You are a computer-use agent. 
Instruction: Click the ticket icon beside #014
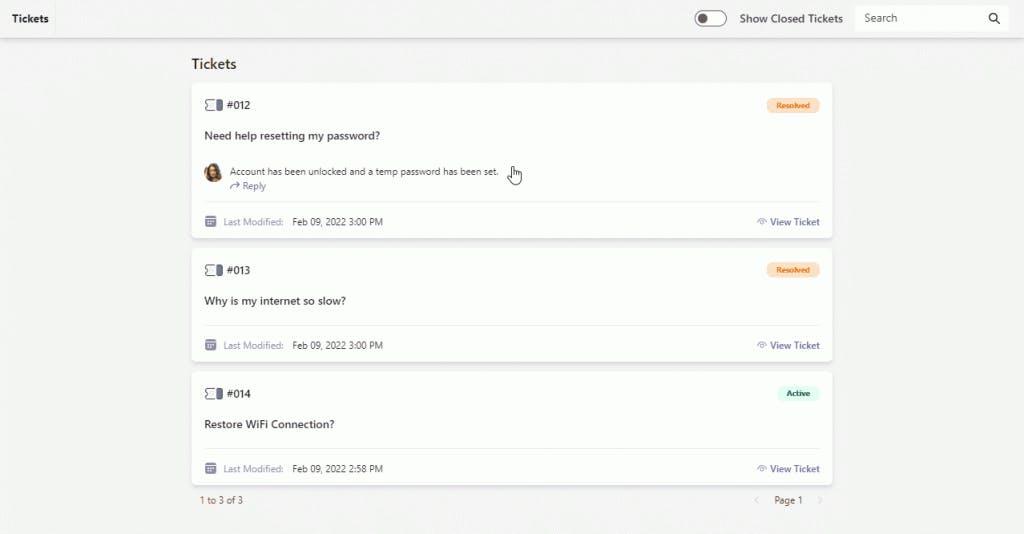(x=213, y=394)
